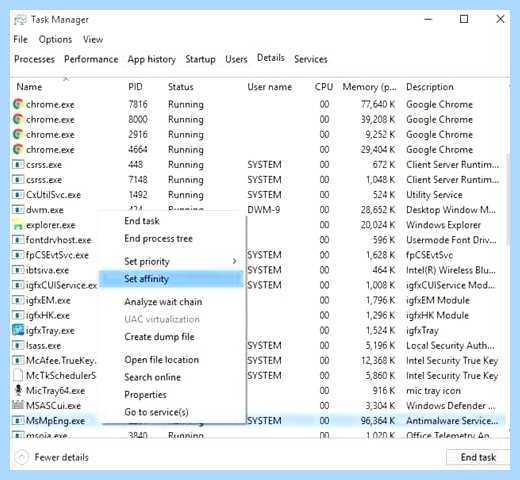The width and height of the screenshot is (520, 480).
Task: Click the explorer.exe folder icon
Action: pyautogui.click(x=18, y=225)
